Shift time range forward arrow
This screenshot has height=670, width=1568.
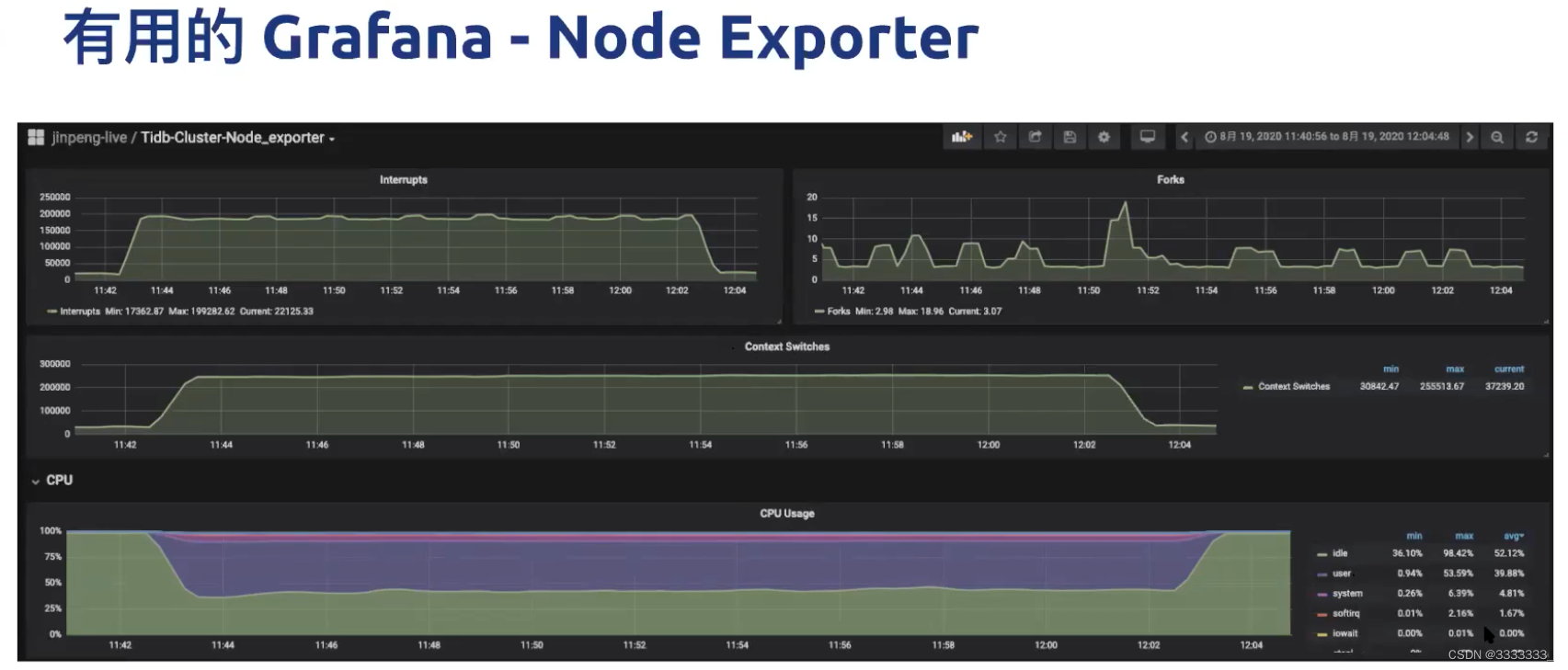pyautogui.click(x=1470, y=137)
